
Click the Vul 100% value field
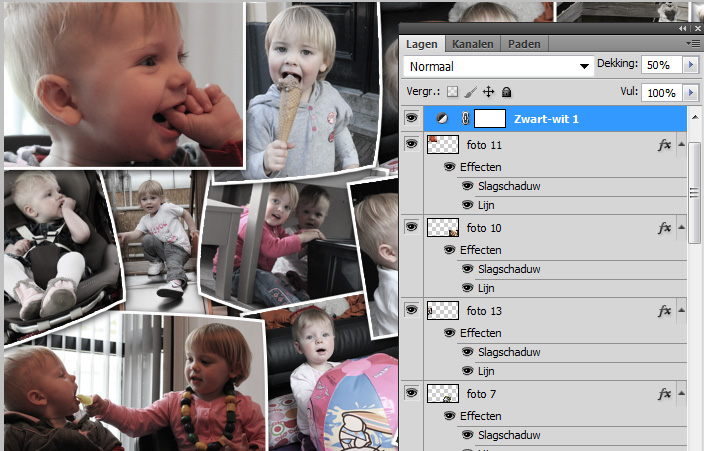click(x=661, y=93)
